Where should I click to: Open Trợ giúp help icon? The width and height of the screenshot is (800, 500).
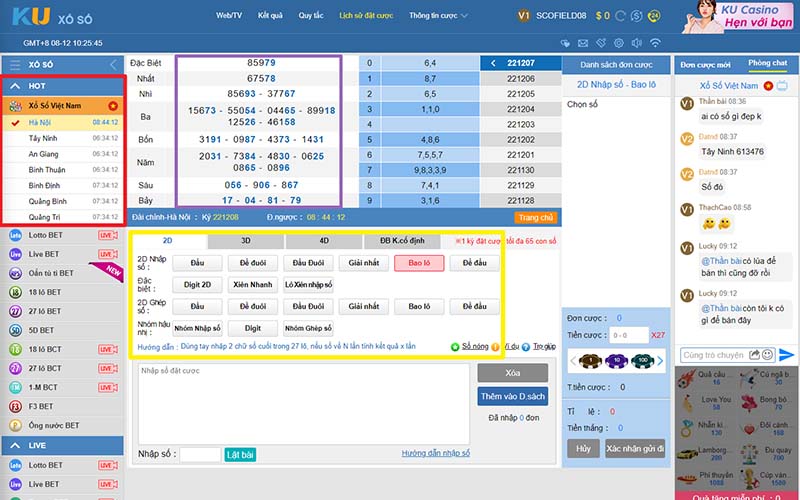(x=526, y=347)
